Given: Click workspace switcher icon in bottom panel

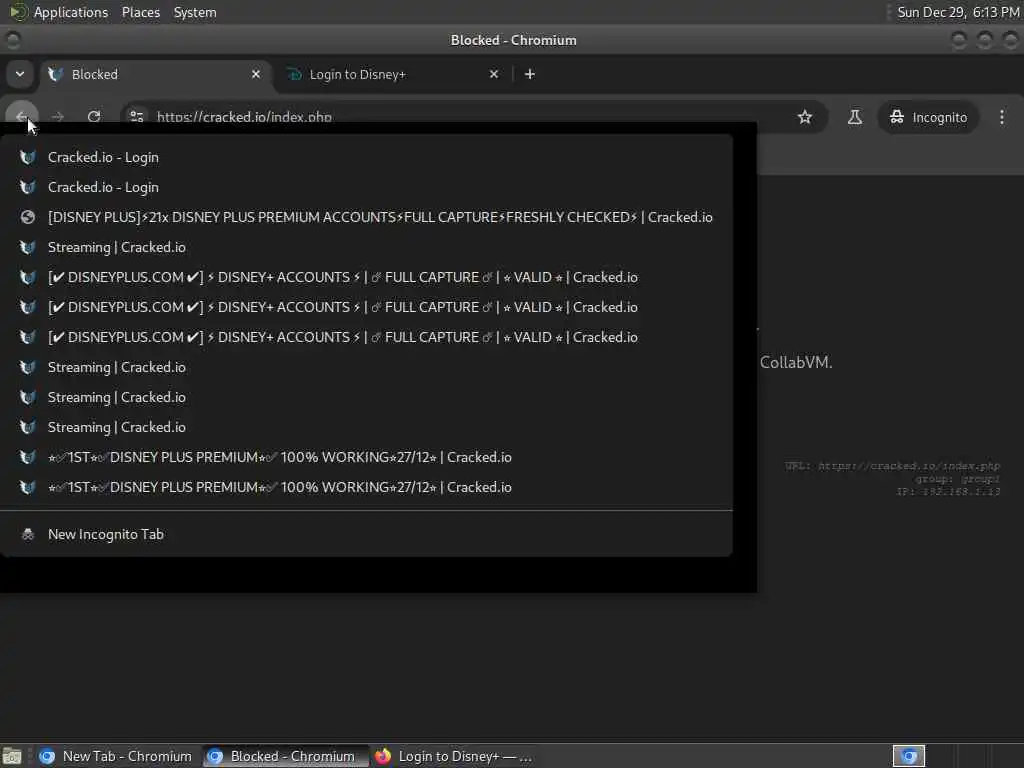Looking at the screenshot, I should tap(909, 756).
